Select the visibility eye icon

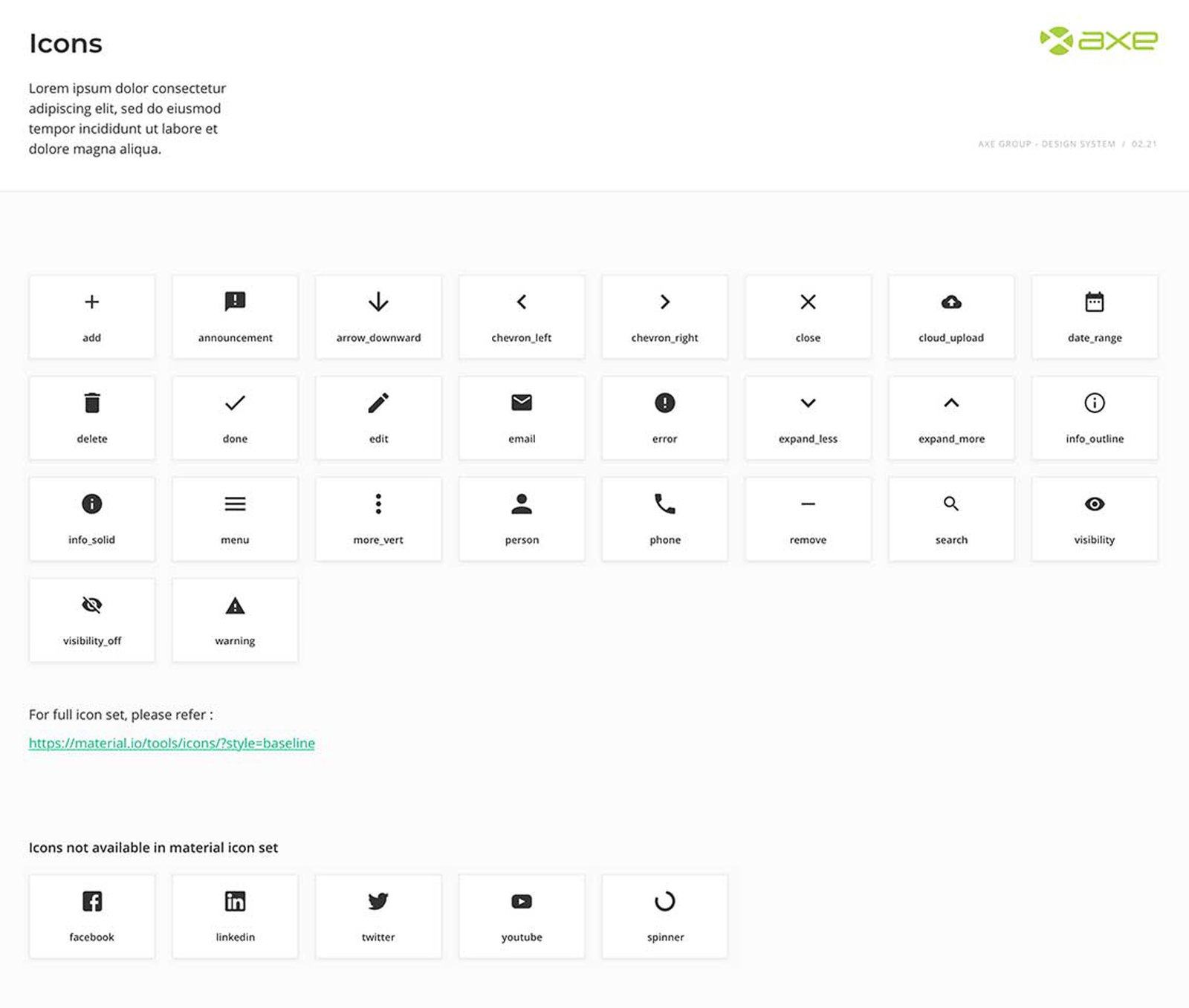tap(1095, 504)
